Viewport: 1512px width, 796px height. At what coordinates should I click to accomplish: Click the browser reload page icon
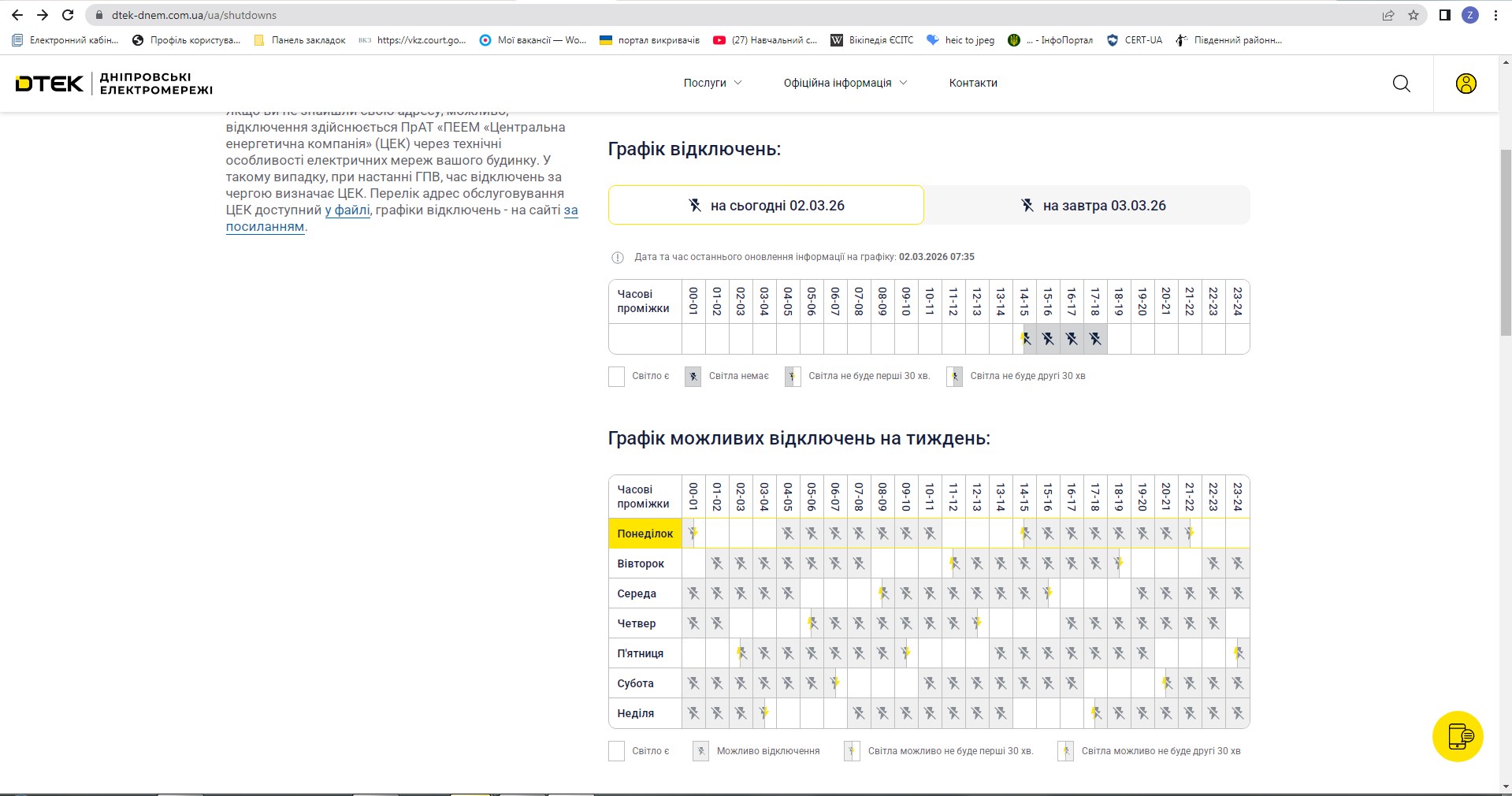pos(68,15)
